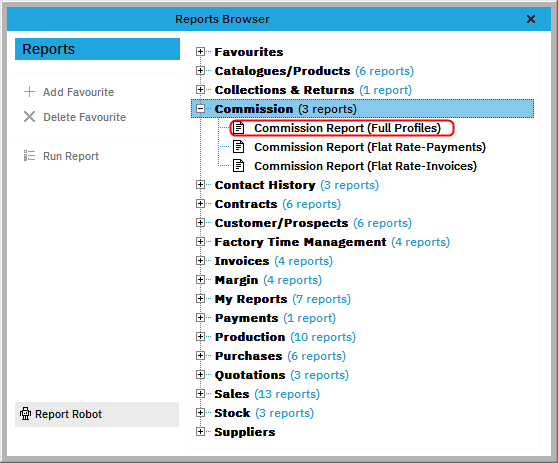Expand the Catalogues/Products category
The image size is (558, 463).
click(200, 70)
